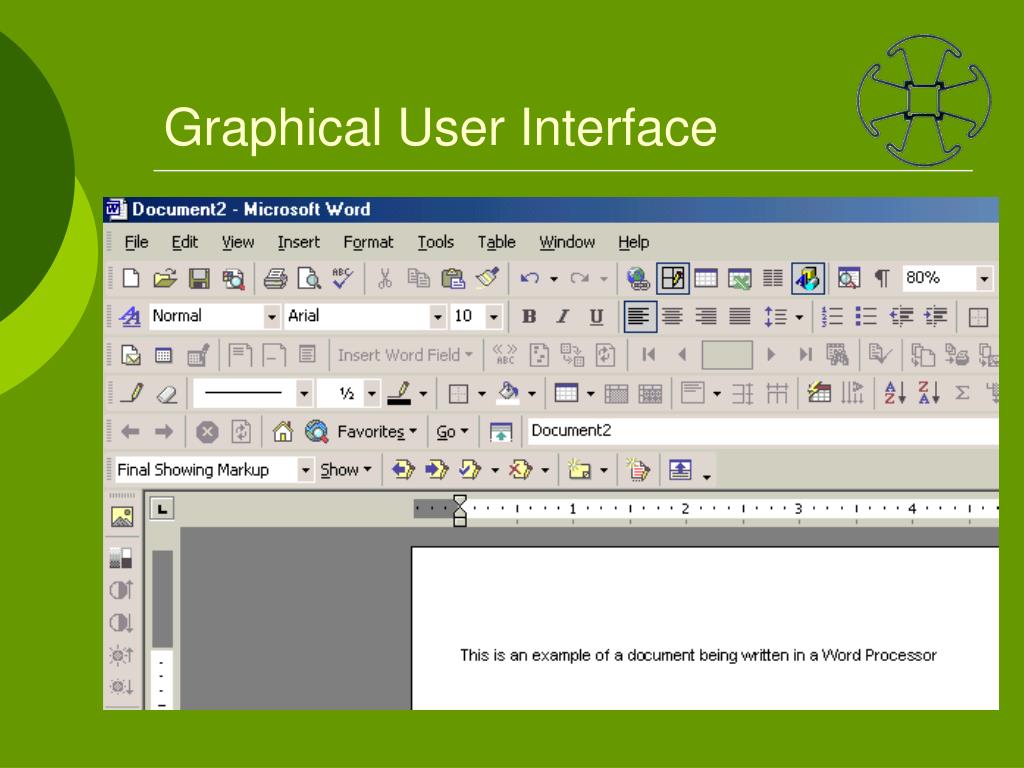Click the Help menu

[x=633, y=242]
